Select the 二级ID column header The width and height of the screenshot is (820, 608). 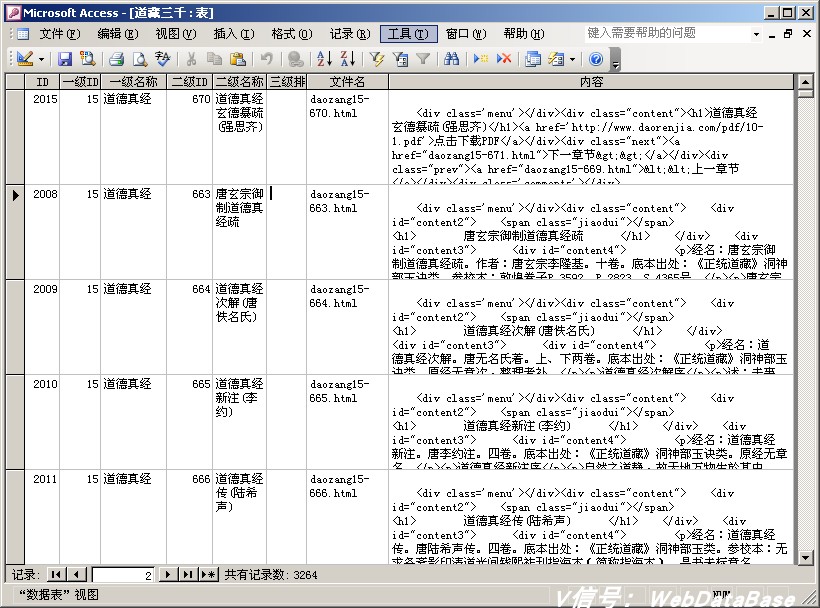click(189, 82)
